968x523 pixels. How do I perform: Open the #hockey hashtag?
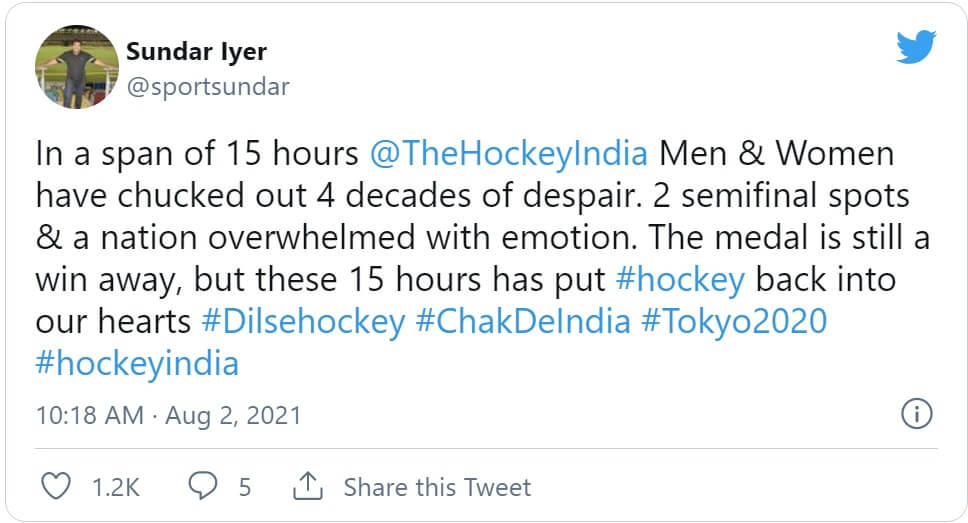pyautogui.click(x=681, y=279)
